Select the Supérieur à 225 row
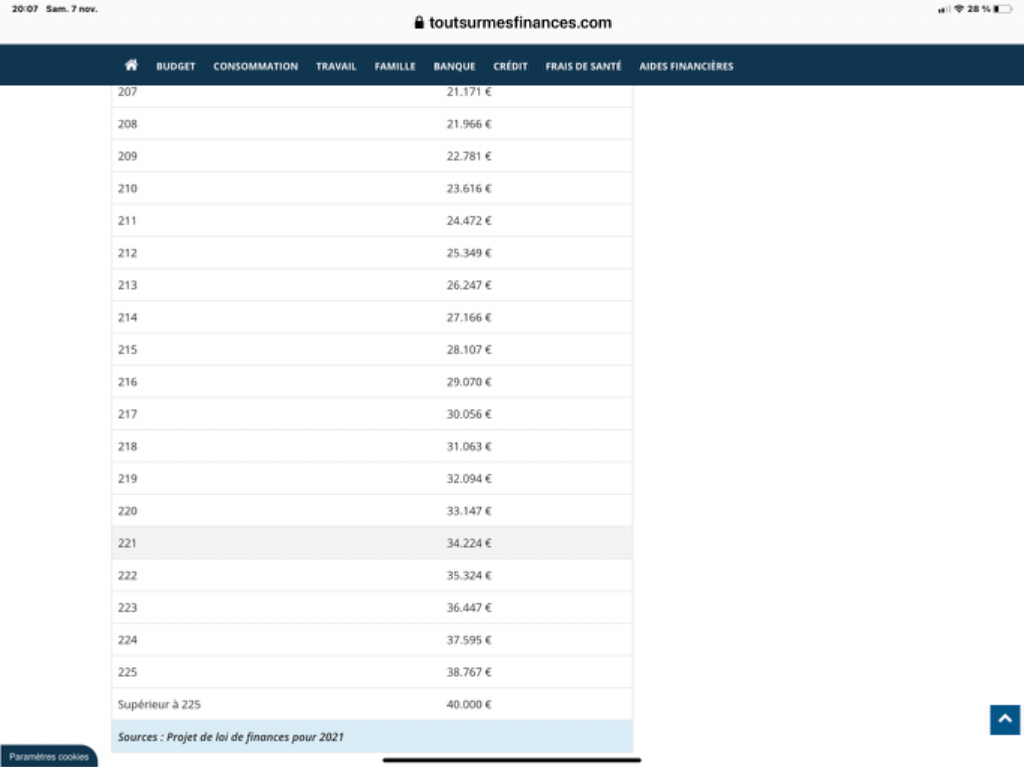The width and height of the screenshot is (1024, 767). [159, 704]
